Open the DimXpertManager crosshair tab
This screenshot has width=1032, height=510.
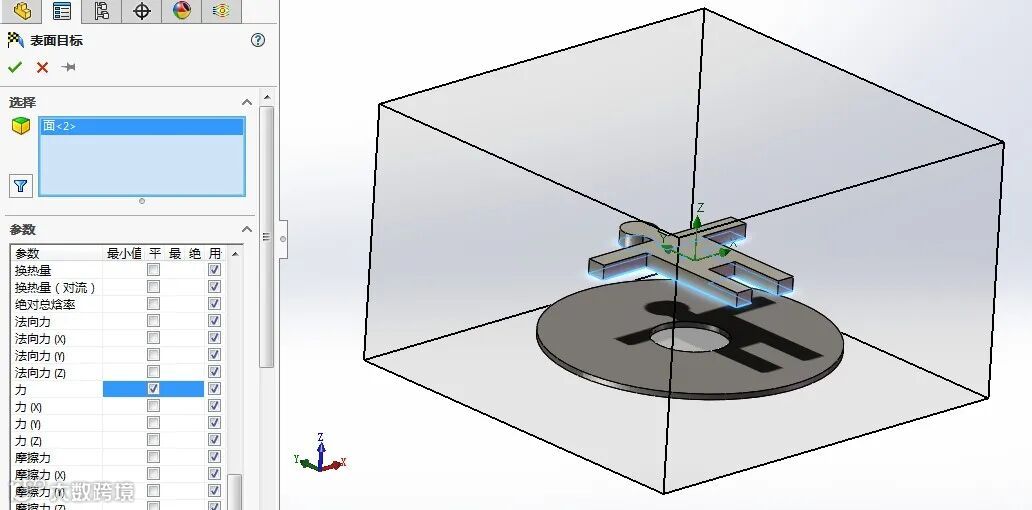142,11
